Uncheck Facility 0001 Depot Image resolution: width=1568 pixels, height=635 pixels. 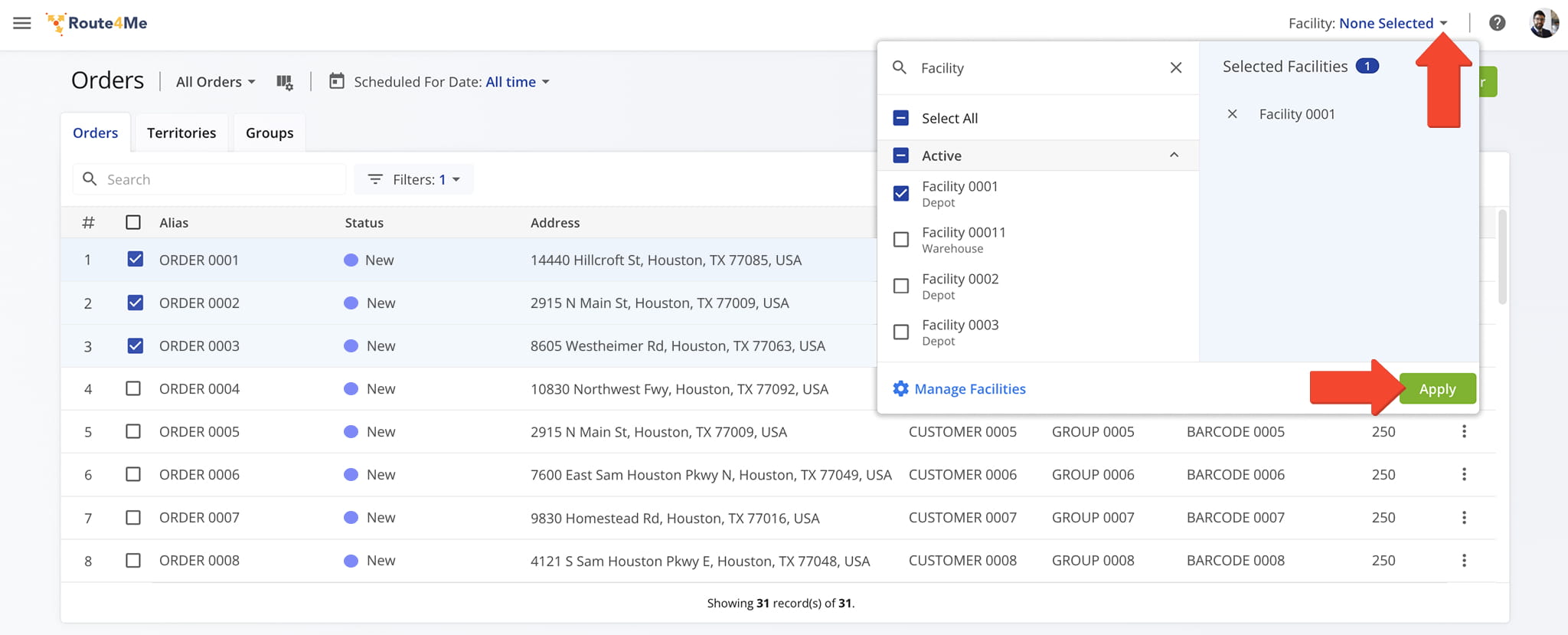click(901, 193)
